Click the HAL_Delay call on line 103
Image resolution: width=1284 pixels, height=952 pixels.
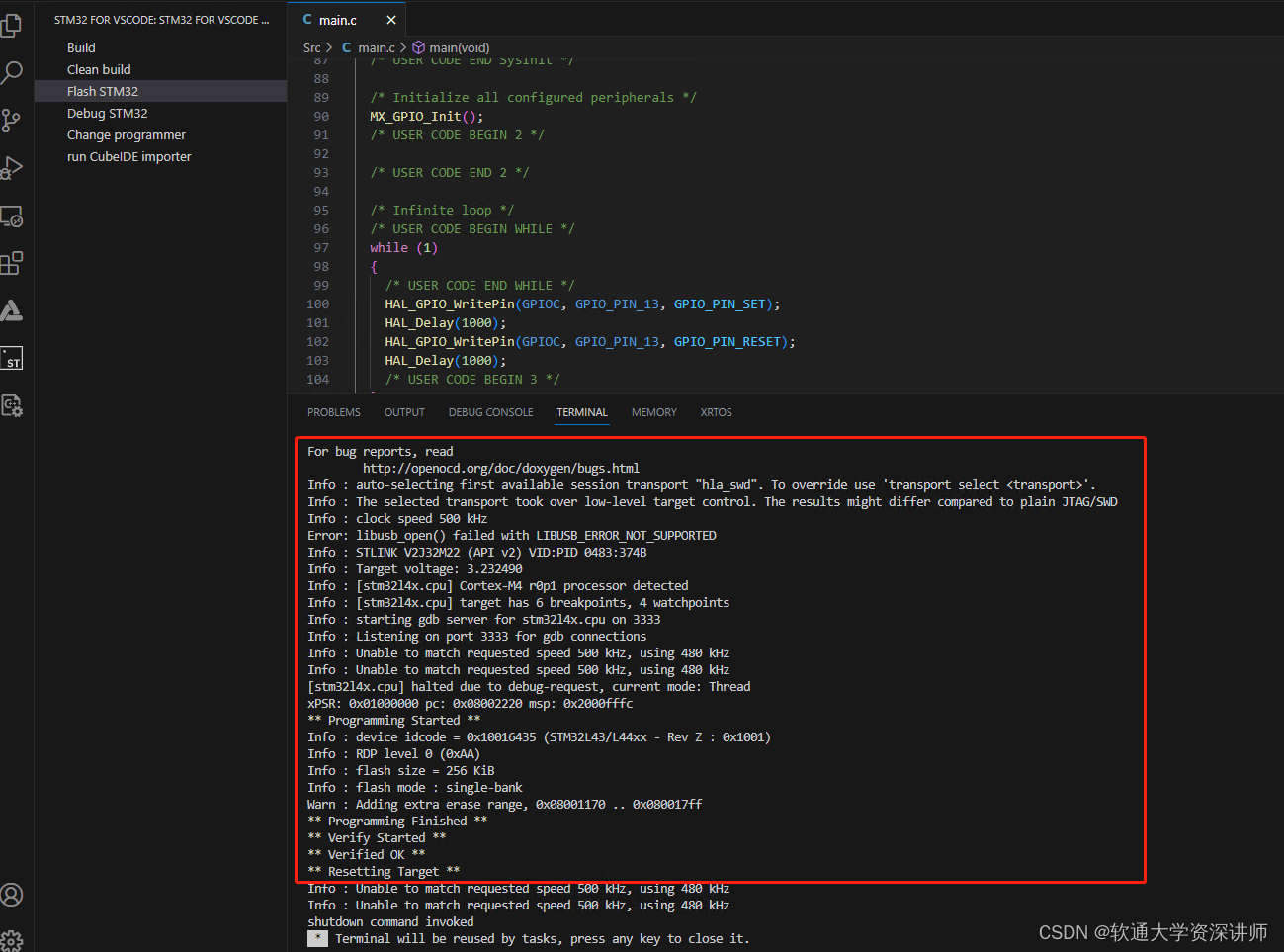pos(445,361)
